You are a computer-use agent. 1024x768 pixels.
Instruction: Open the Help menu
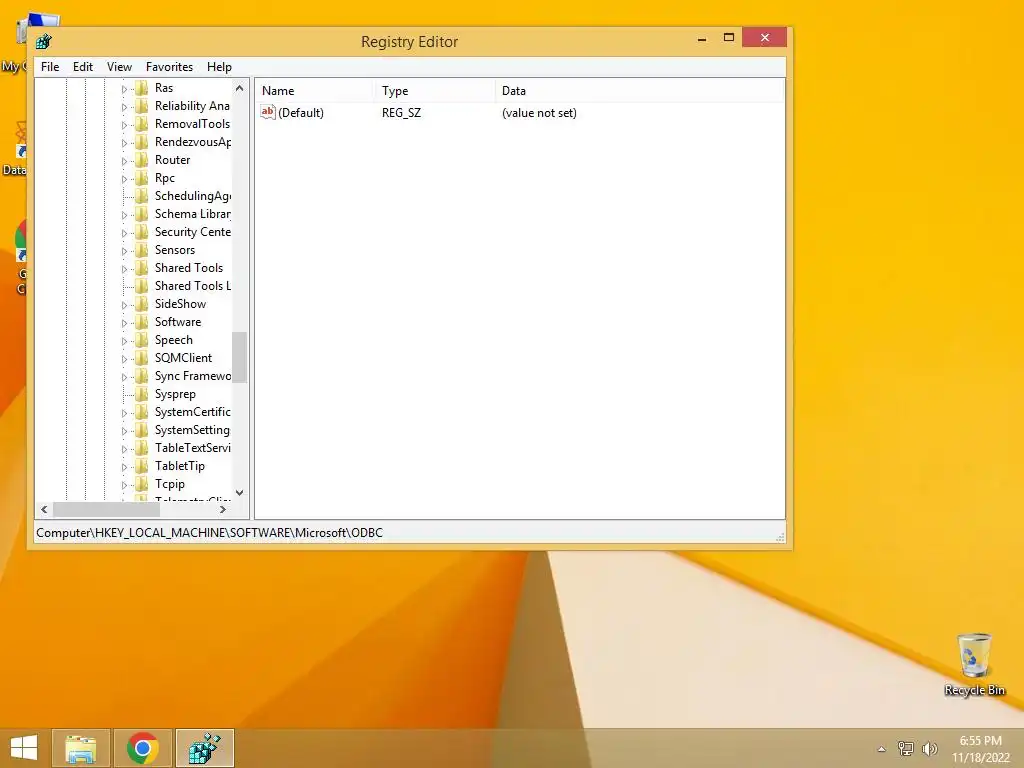click(x=219, y=67)
